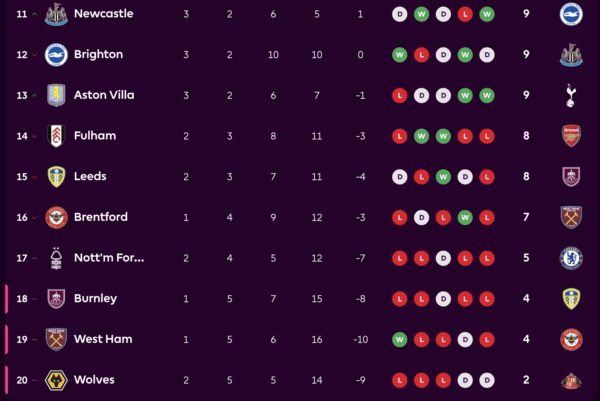Screen dimensions: 600x401
Task: Click Brighton's seagull crest beside its name
Action: [56, 55]
